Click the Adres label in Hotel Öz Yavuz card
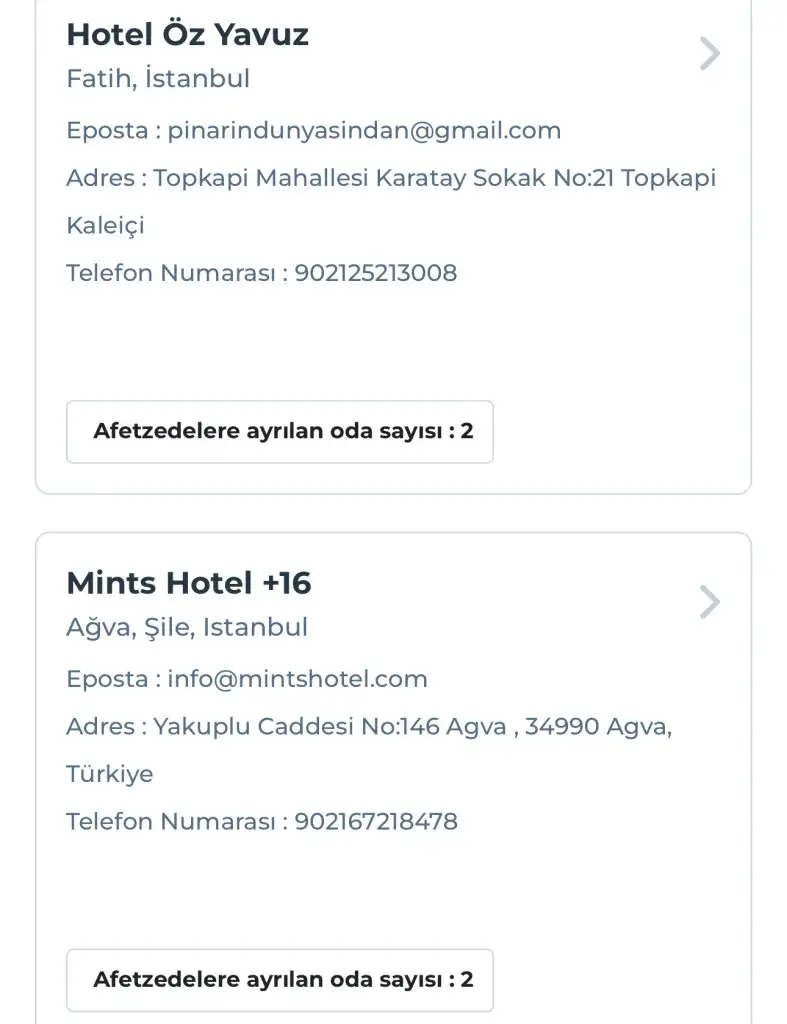 click(x=100, y=179)
